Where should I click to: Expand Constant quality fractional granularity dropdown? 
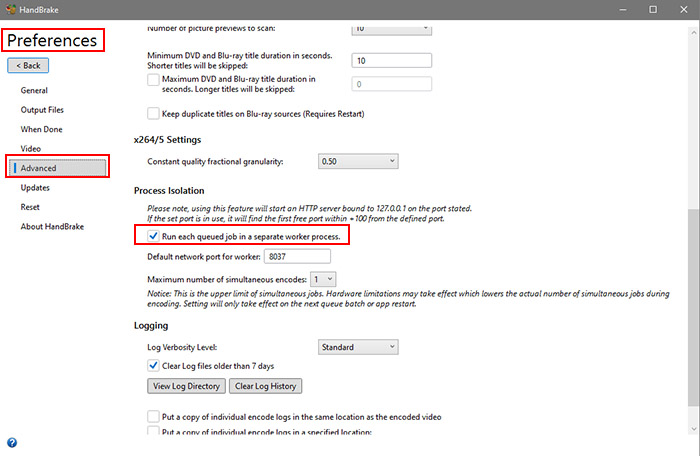click(357, 161)
